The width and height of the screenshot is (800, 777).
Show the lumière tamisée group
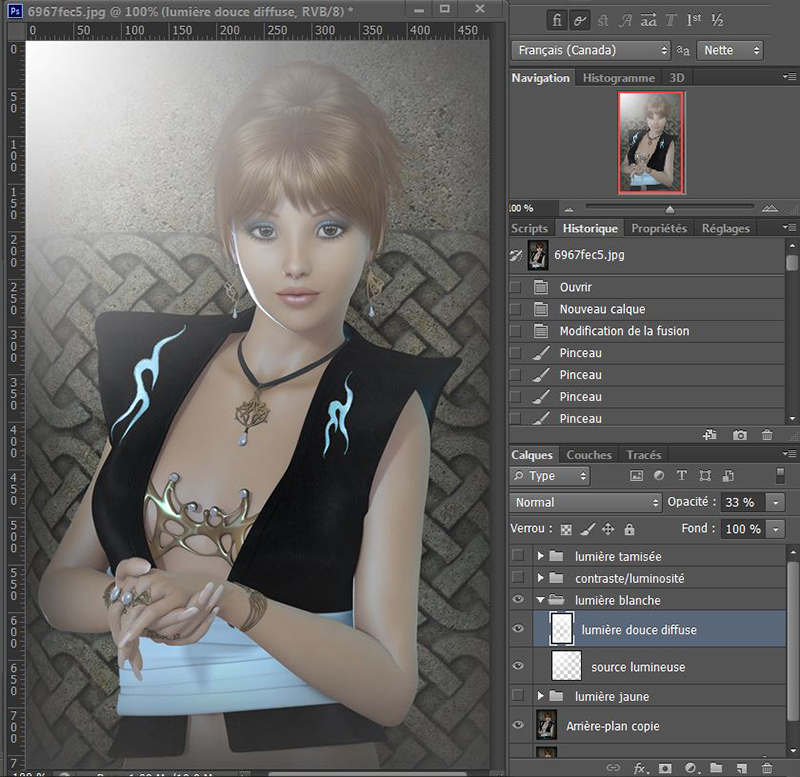click(518, 556)
